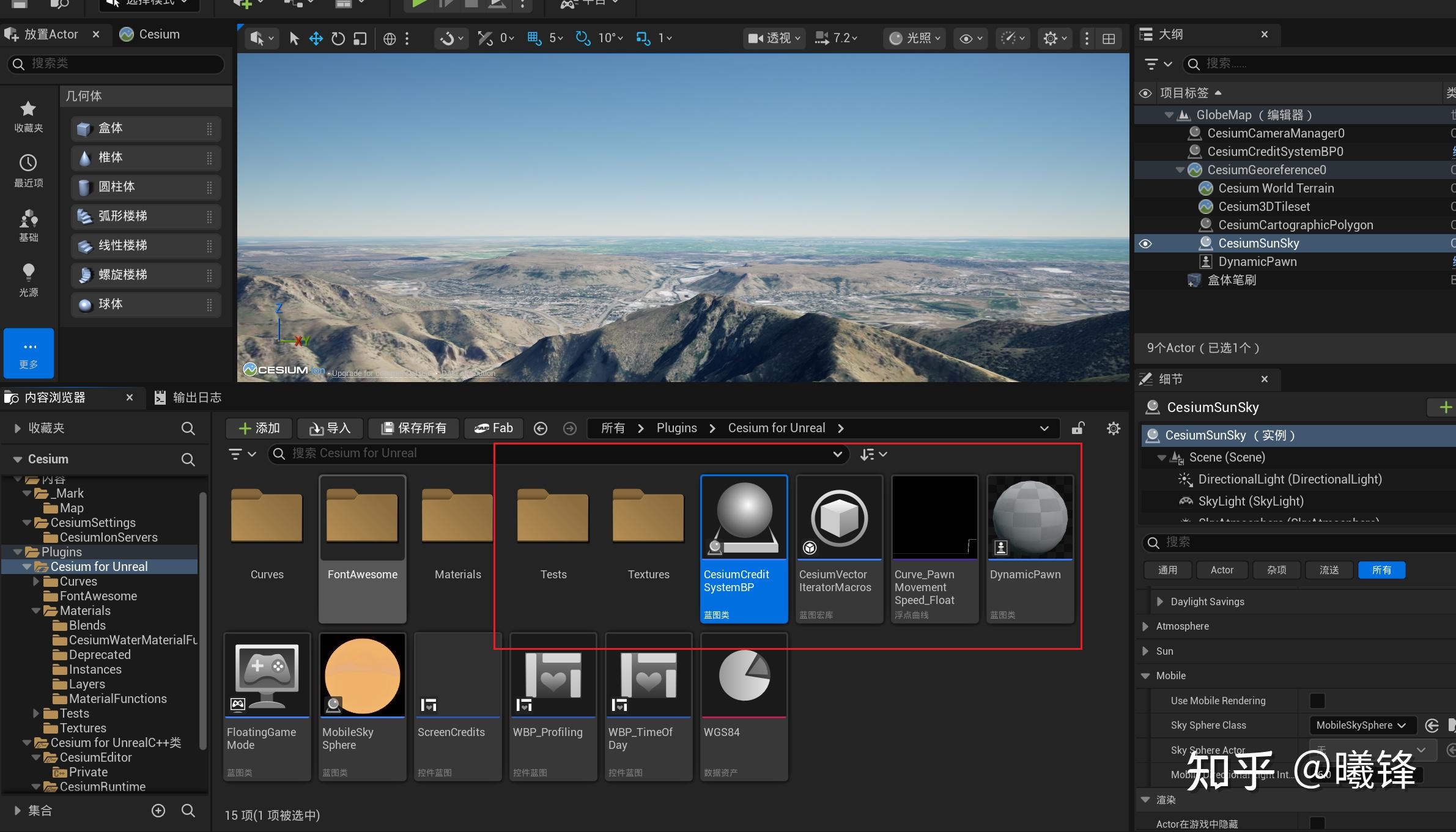The width and height of the screenshot is (1456, 832).
Task: Toggle visibility eye for CesiumSunSky actor
Action: [1145, 243]
